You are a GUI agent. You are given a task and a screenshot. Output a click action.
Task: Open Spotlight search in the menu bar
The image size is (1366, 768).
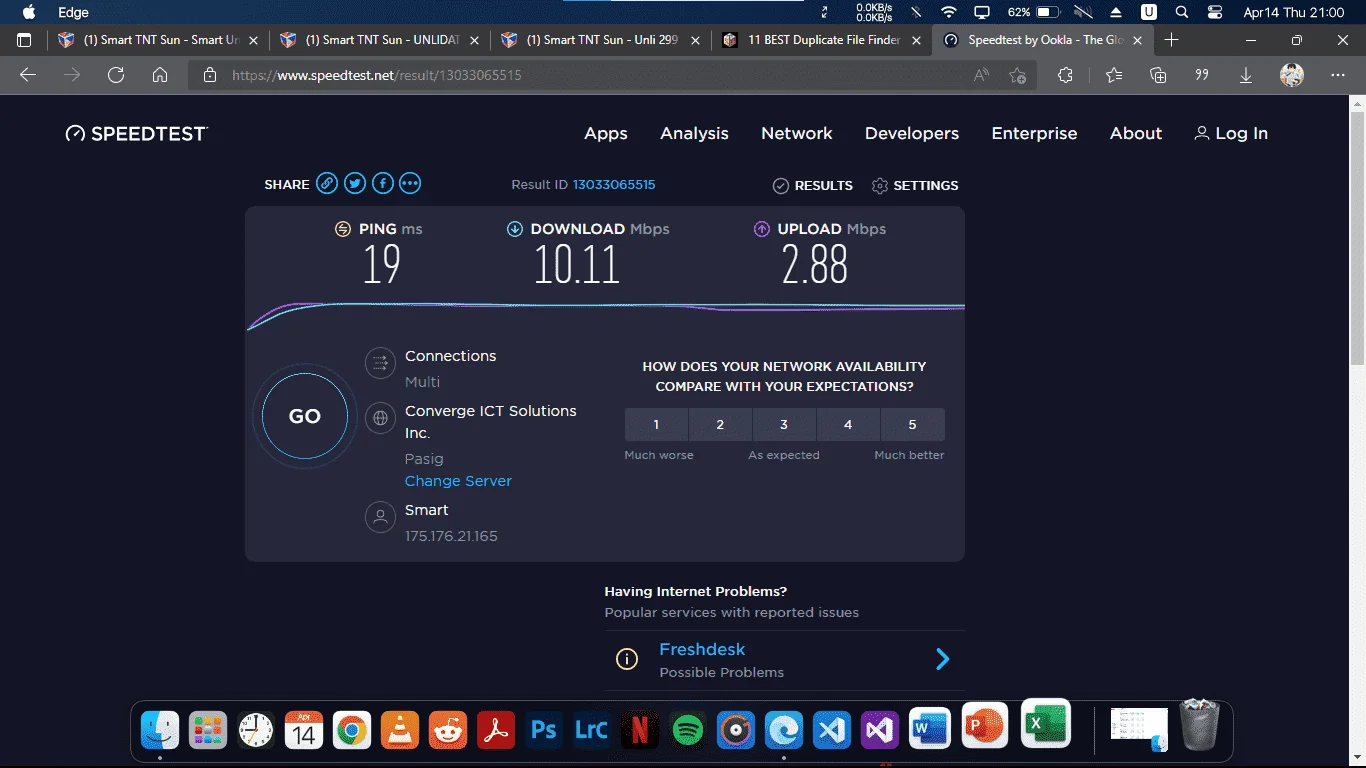point(1182,12)
